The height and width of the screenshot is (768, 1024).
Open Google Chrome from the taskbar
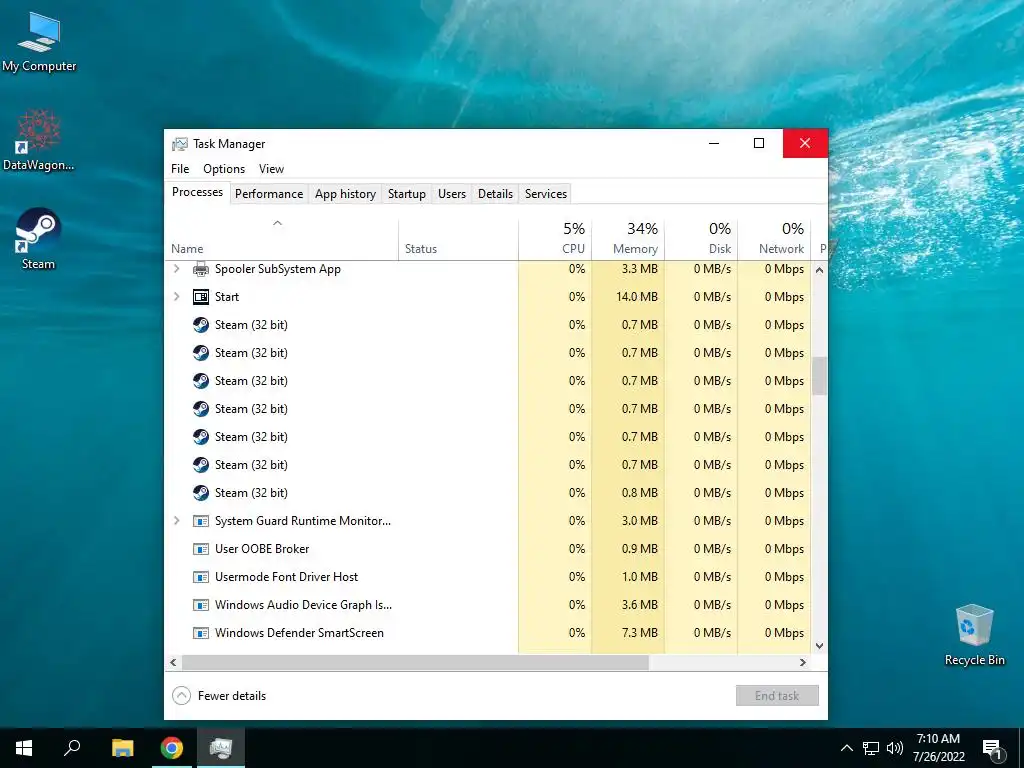coord(172,748)
